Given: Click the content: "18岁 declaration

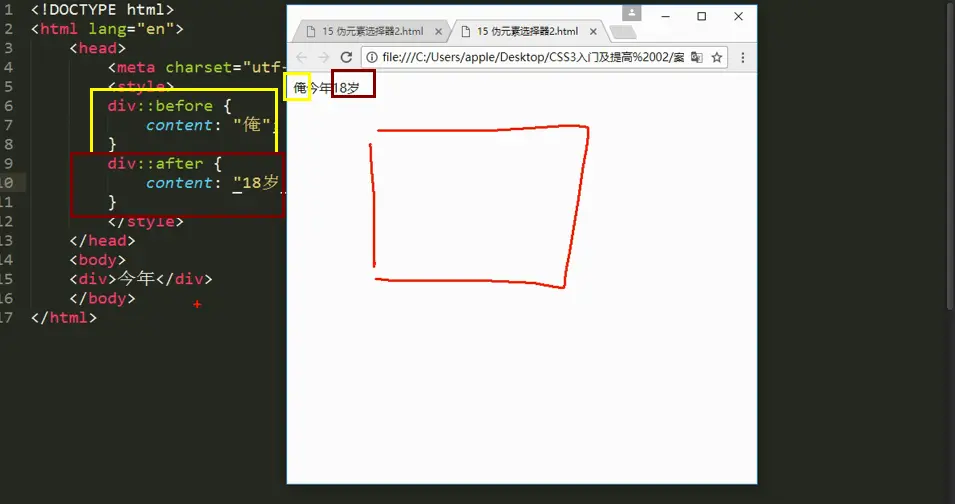Looking at the screenshot, I should pyautogui.click(x=214, y=183).
